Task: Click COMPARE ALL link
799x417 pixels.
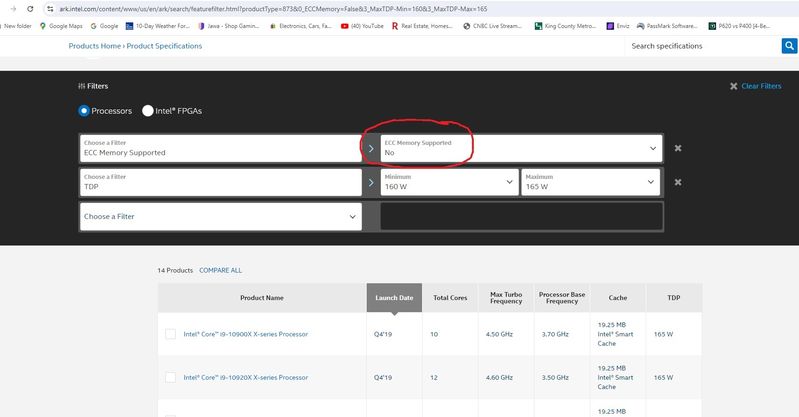Action: (x=221, y=270)
